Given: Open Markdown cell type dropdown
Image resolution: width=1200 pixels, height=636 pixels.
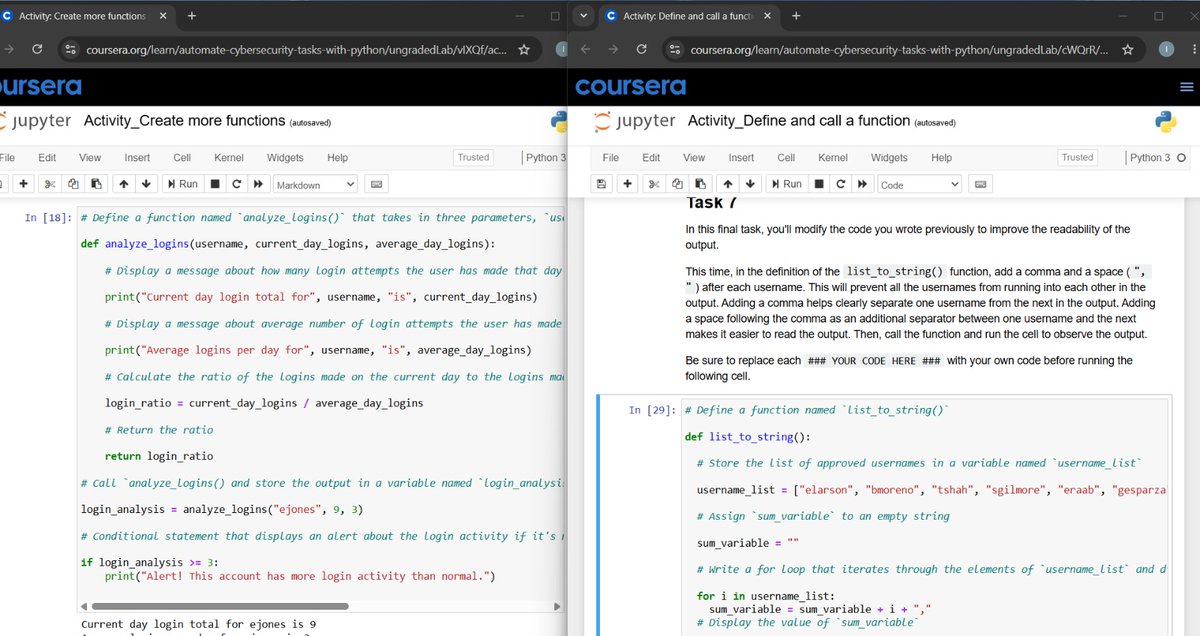Looking at the screenshot, I should click(x=315, y=185).
